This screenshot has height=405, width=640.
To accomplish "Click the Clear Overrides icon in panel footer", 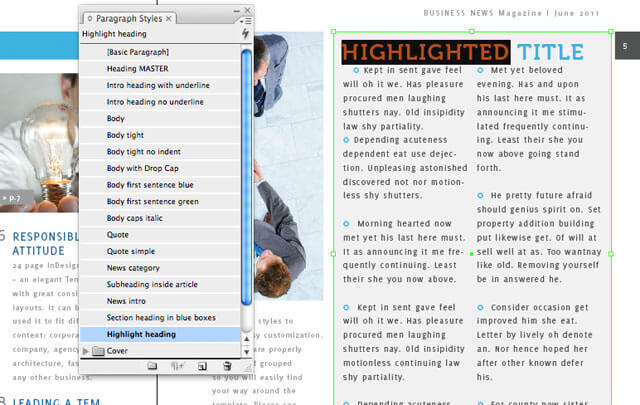I will 178,366.
